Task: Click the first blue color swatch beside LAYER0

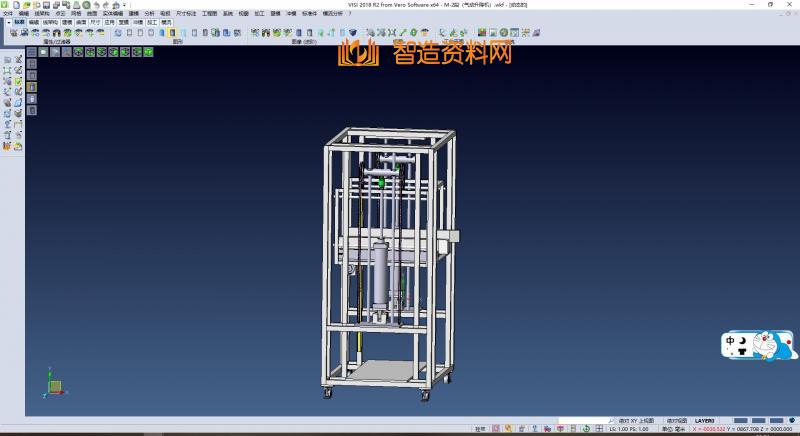Action: (737, 420)
